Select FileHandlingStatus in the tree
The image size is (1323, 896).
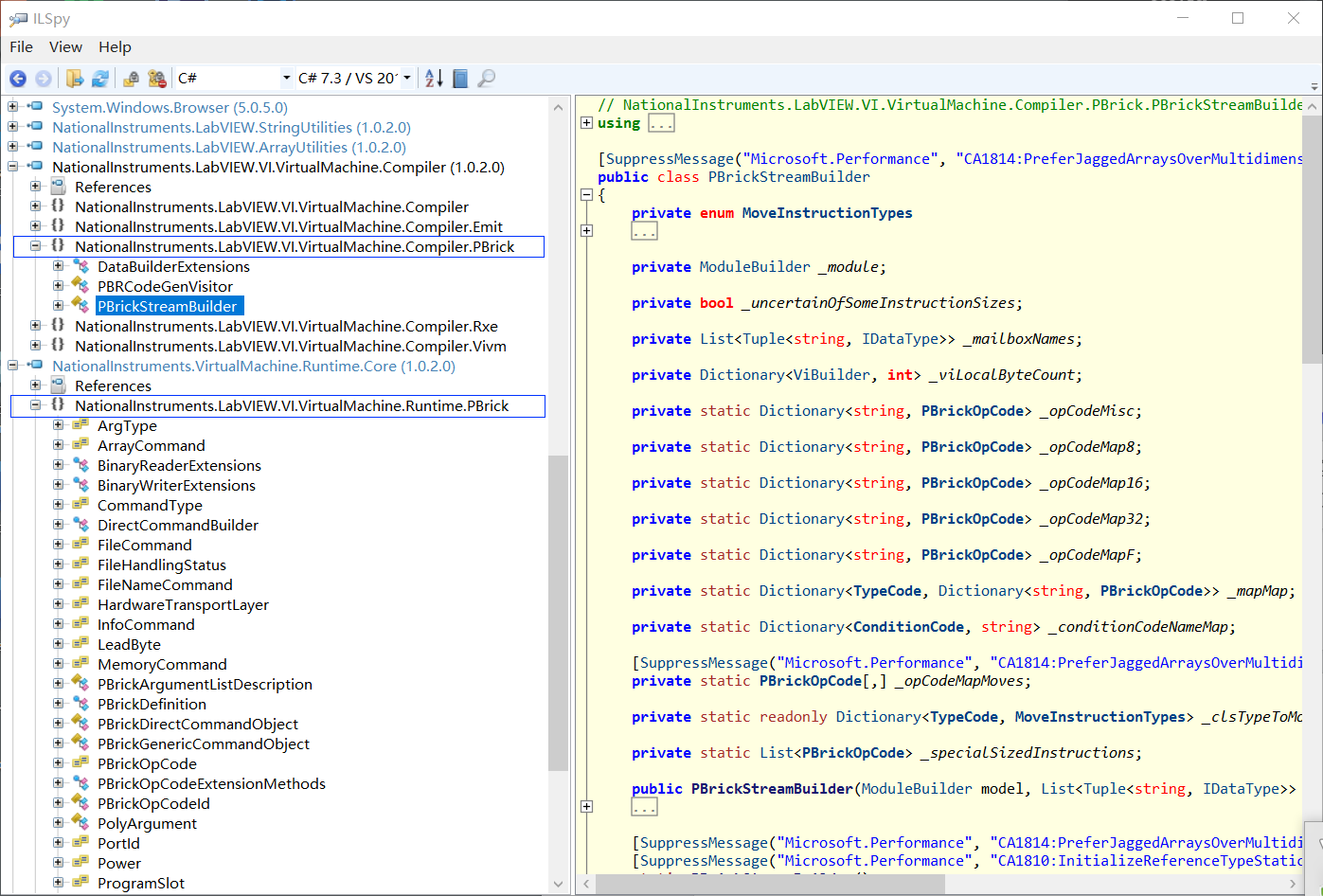pos(161,564)
